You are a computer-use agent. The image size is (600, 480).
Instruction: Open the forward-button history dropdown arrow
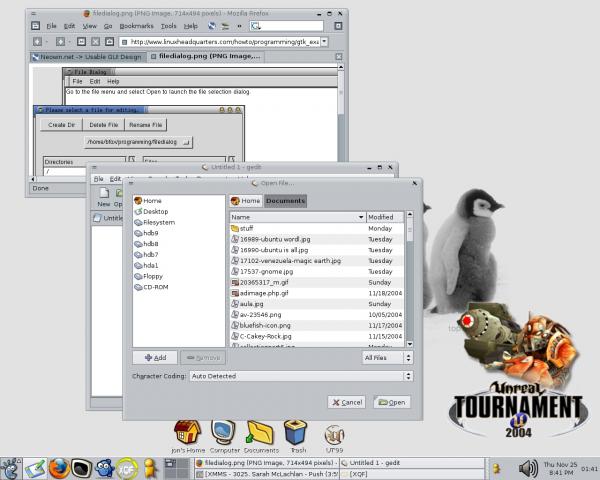click(x=69, y=42)
